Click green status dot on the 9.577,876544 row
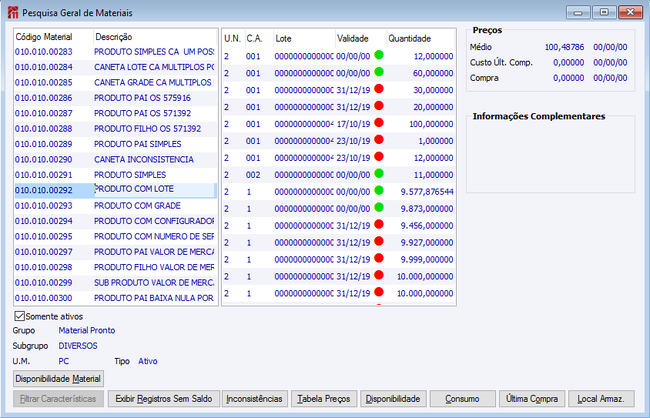The height and width of the screenshot is (418, 650). point(379,190)
